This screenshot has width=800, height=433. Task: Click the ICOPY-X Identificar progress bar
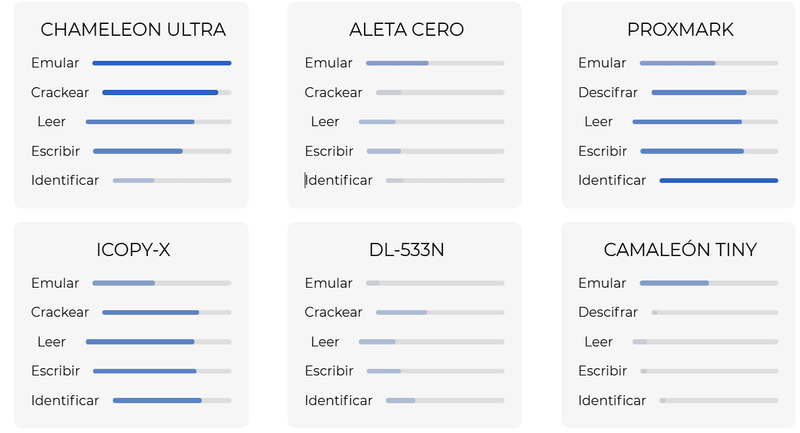click(x=172, y=401)
